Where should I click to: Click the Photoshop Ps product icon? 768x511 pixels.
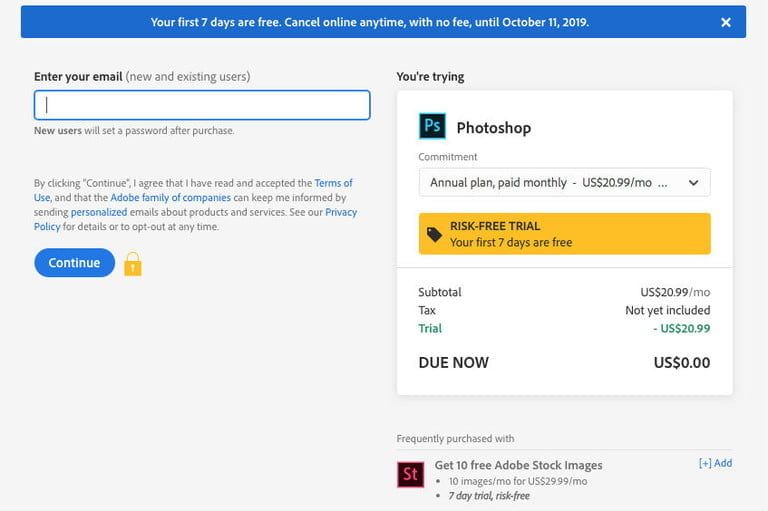(x=432, y=126)
